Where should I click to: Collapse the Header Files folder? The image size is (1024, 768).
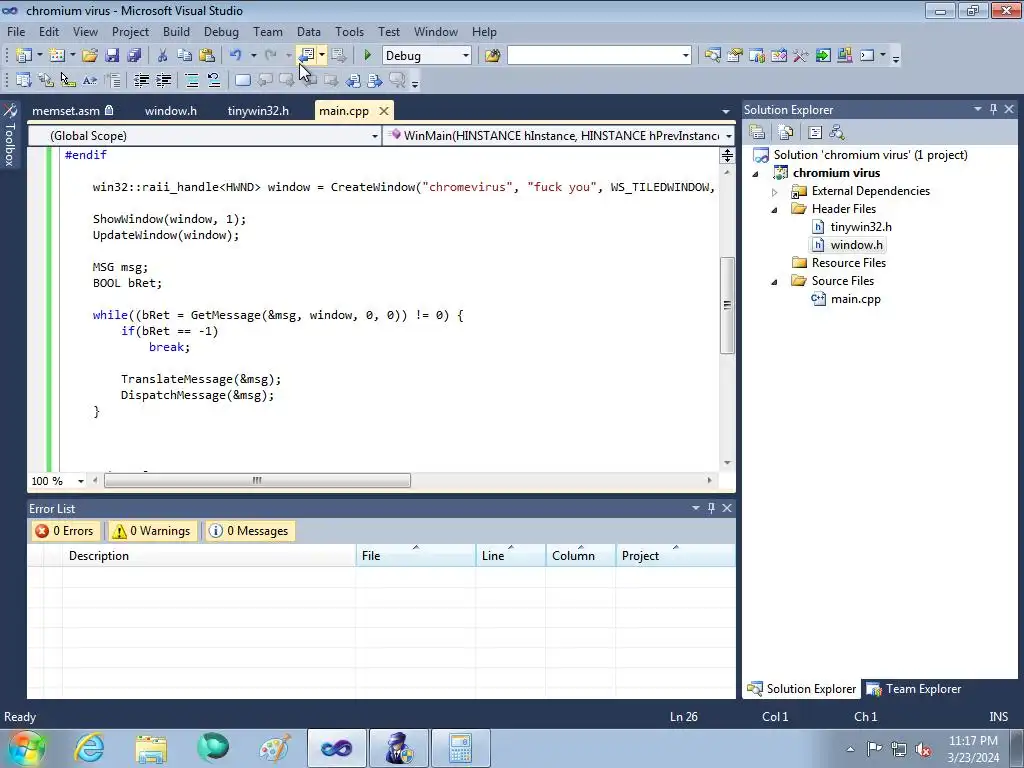click(775, 210)
